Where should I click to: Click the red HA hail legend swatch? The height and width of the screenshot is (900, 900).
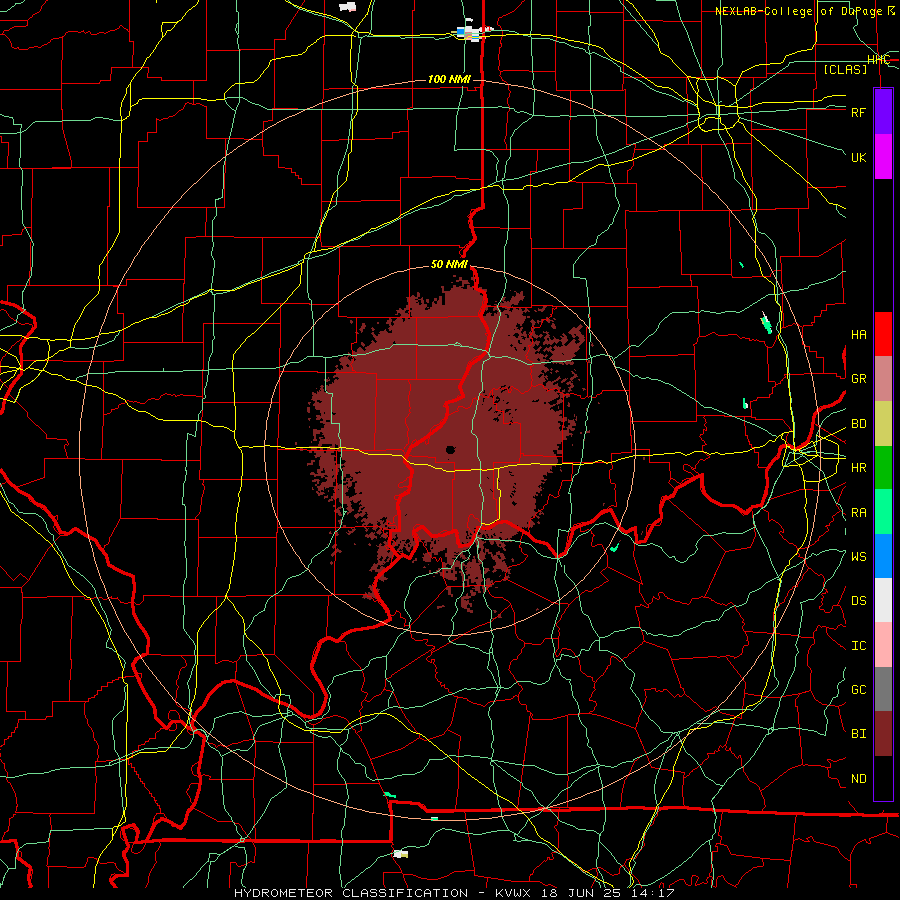click(883, 334)
